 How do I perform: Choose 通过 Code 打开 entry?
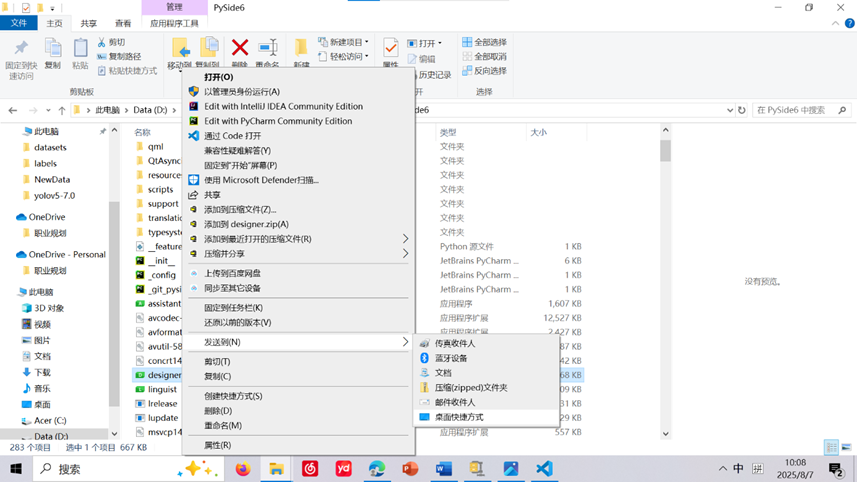[232, 136]
